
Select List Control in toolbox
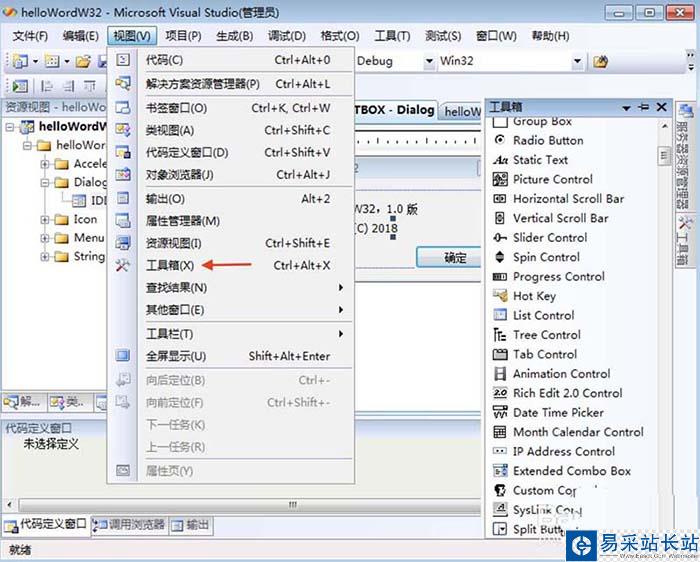533,316
